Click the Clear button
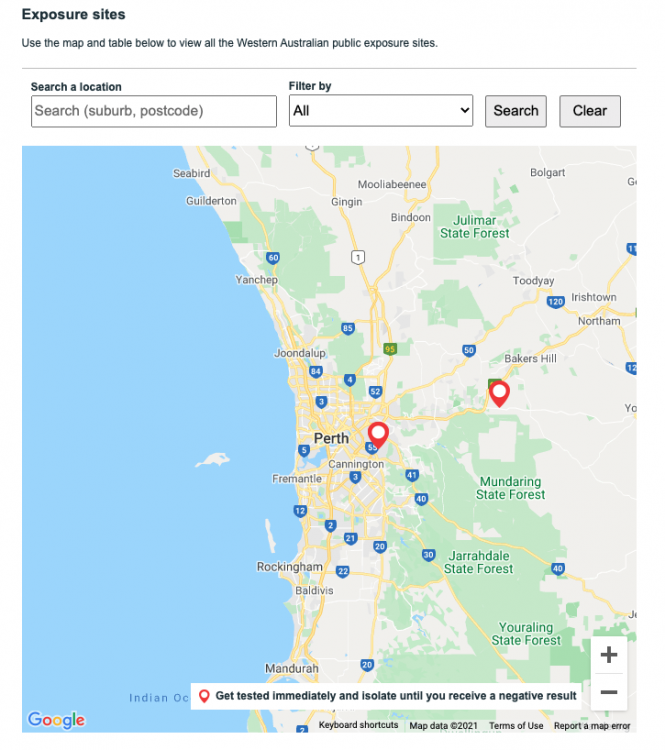 point(590,111)
